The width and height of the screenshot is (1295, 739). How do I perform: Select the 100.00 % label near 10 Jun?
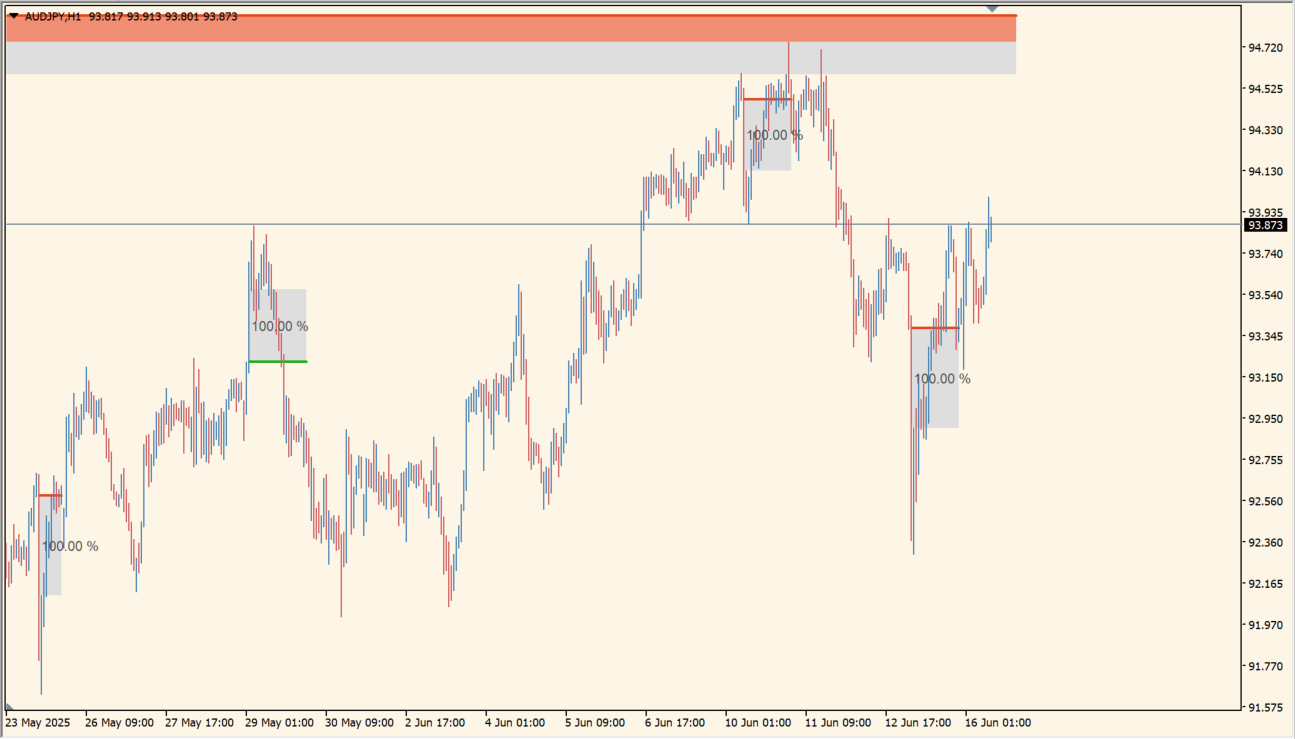pos(775,135)
